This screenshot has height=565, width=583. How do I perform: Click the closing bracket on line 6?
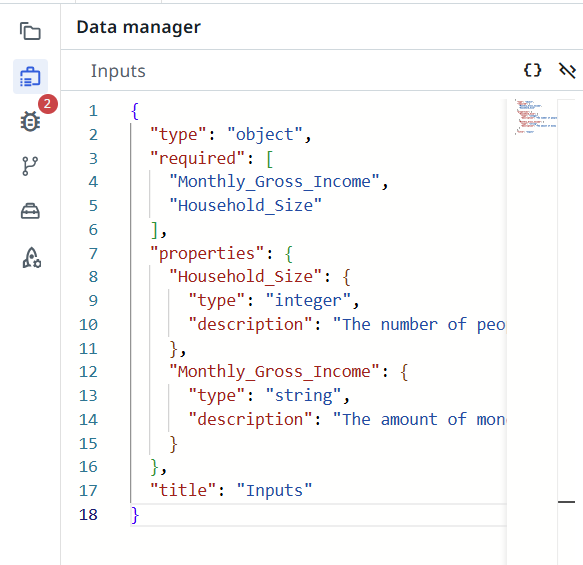(x=155, y=230)
